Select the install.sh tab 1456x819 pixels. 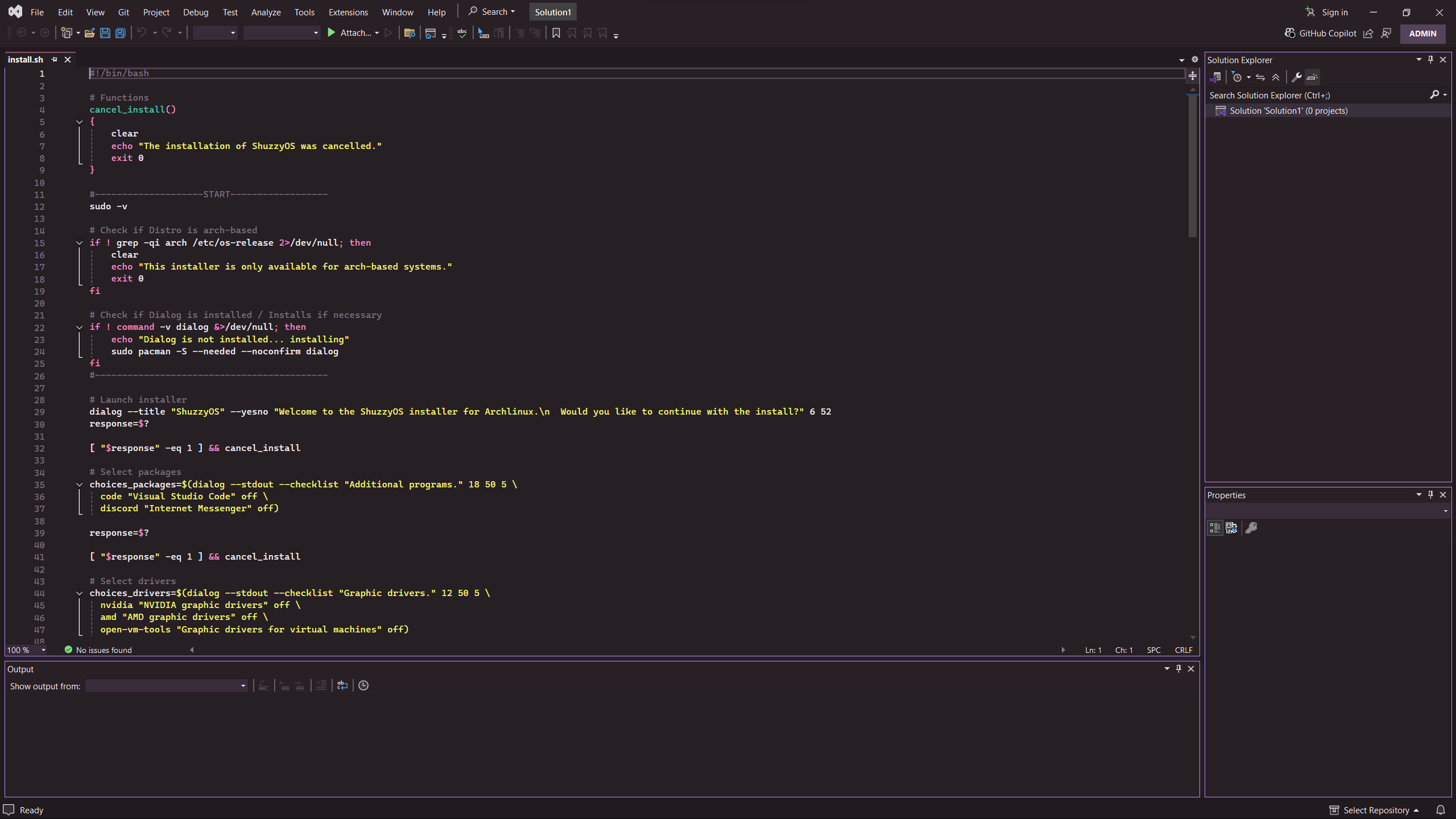[26, 60]
